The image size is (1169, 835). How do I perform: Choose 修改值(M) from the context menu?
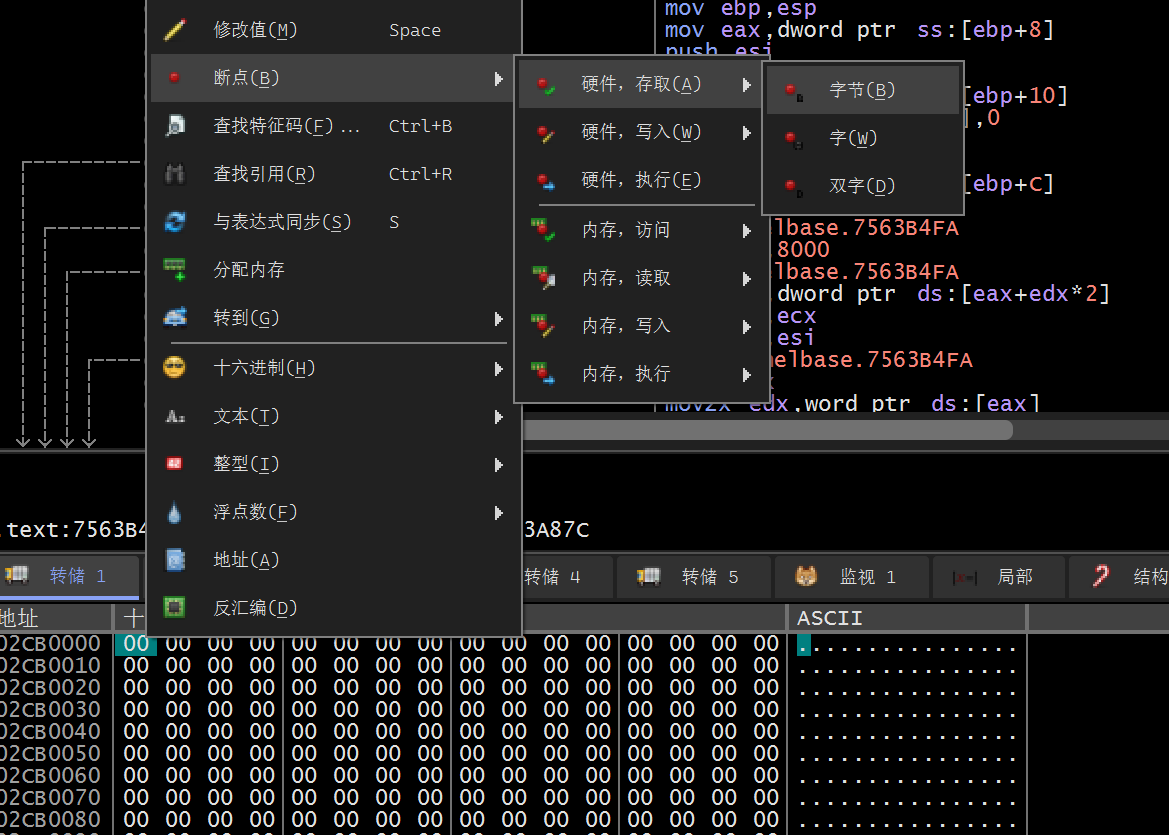[334, 30]
